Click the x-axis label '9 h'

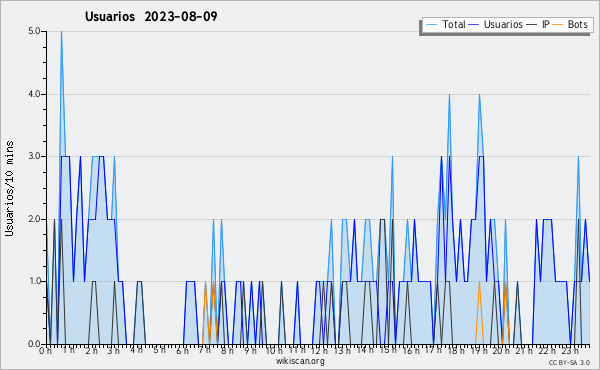[x=250, y=351]
